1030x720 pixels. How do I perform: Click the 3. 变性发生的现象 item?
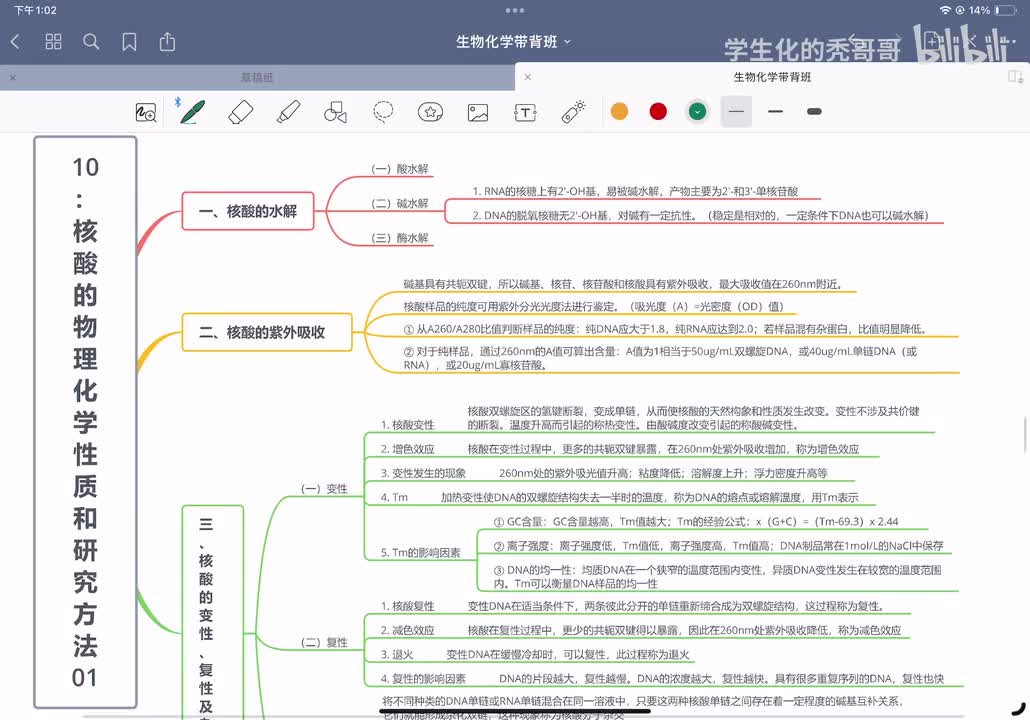tap(423, 474)
